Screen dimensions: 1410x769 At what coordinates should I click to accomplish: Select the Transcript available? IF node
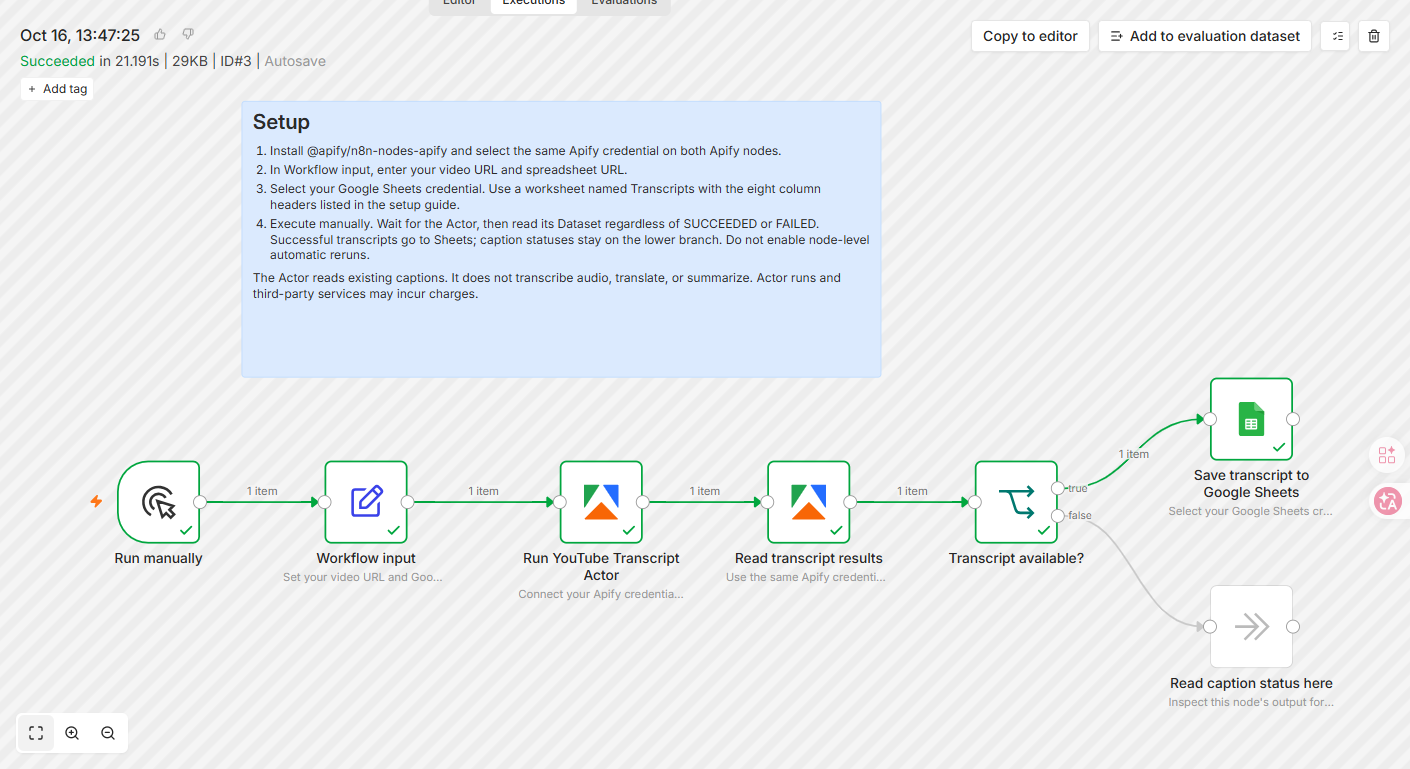[x=1016, y=502]
